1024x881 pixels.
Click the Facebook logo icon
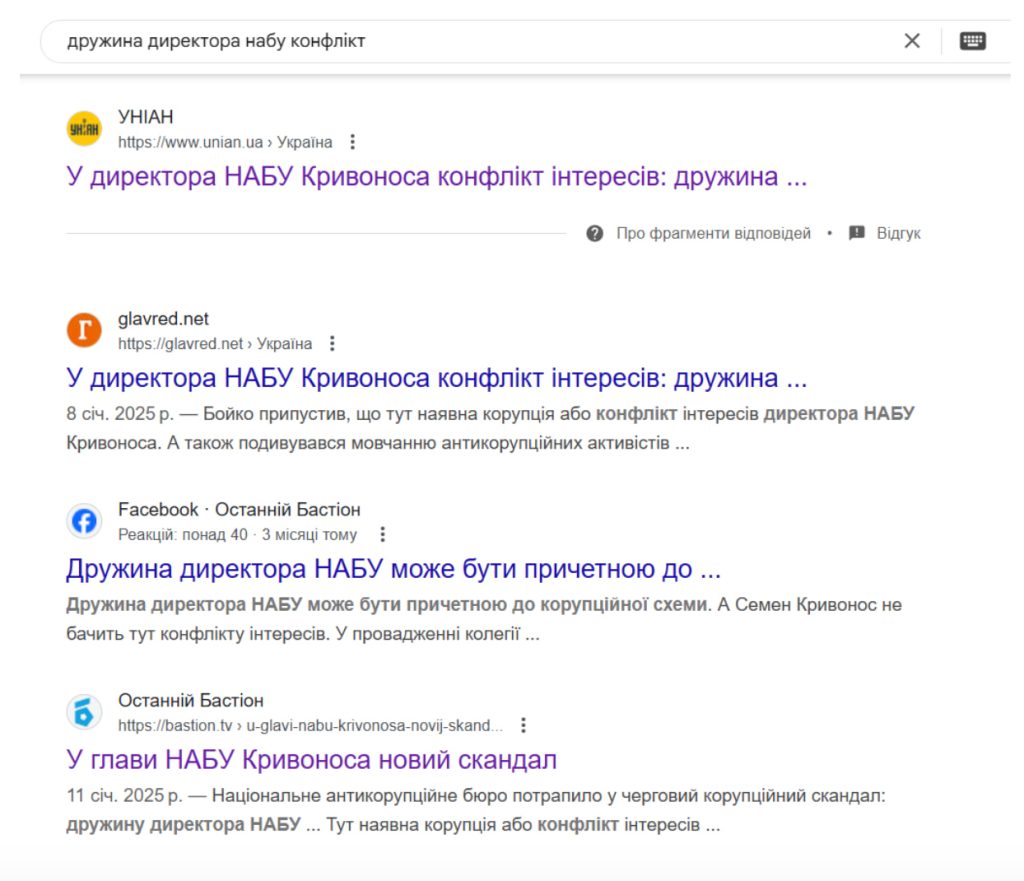[x=84, y=521]
